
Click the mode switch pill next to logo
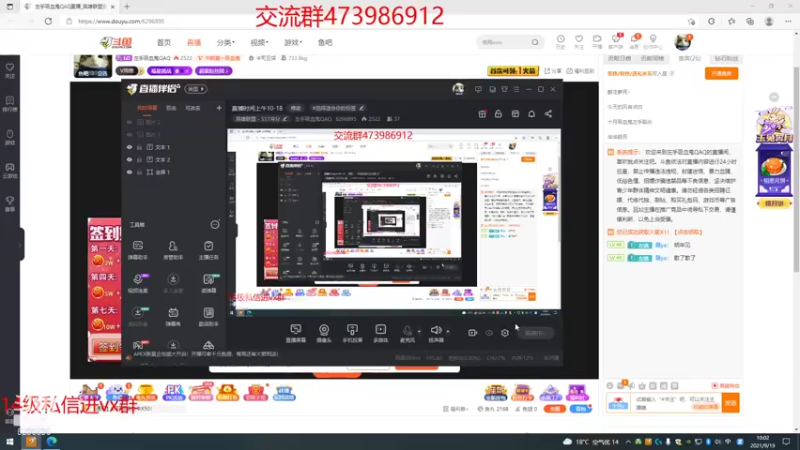coord(195,89)
